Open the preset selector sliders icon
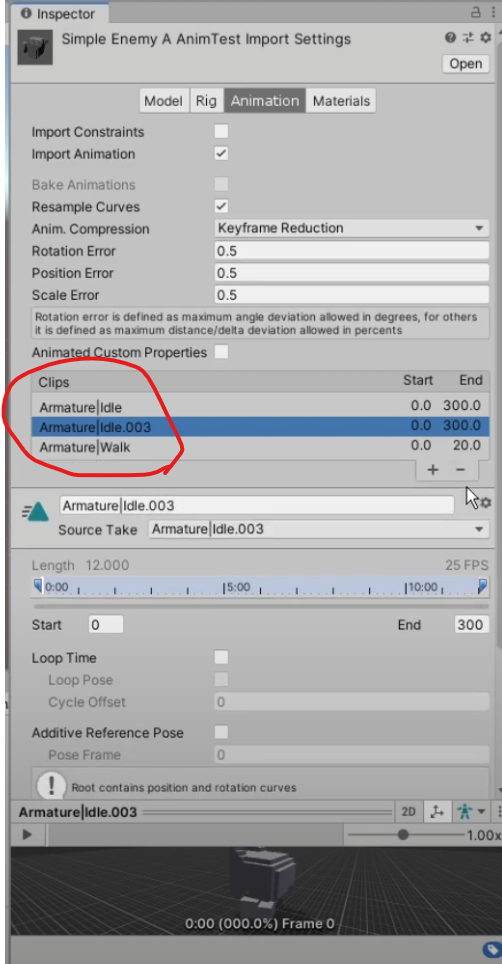Image resolution: width=502 pixels, height=964 pixels. 468,38
